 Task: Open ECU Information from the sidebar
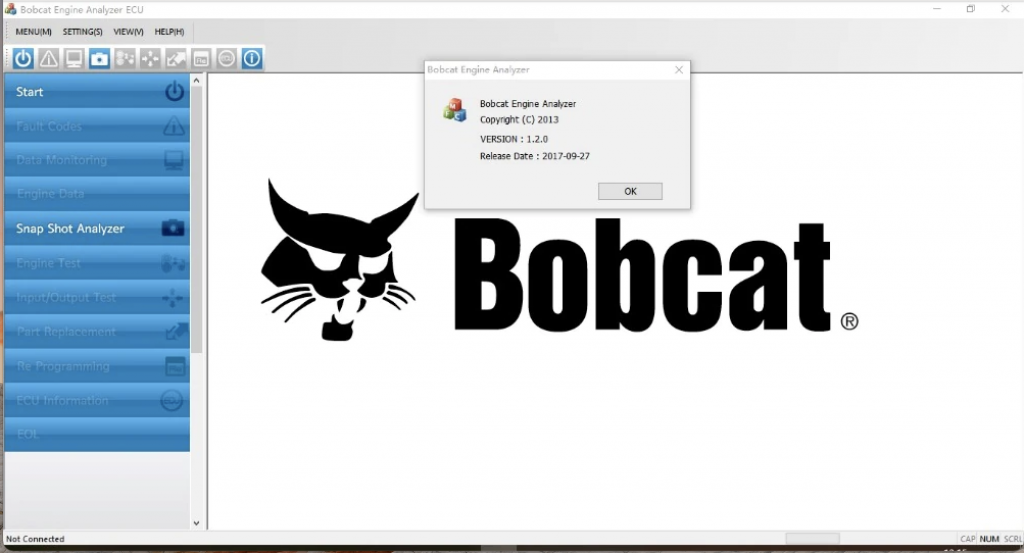(x=97, y=400)
